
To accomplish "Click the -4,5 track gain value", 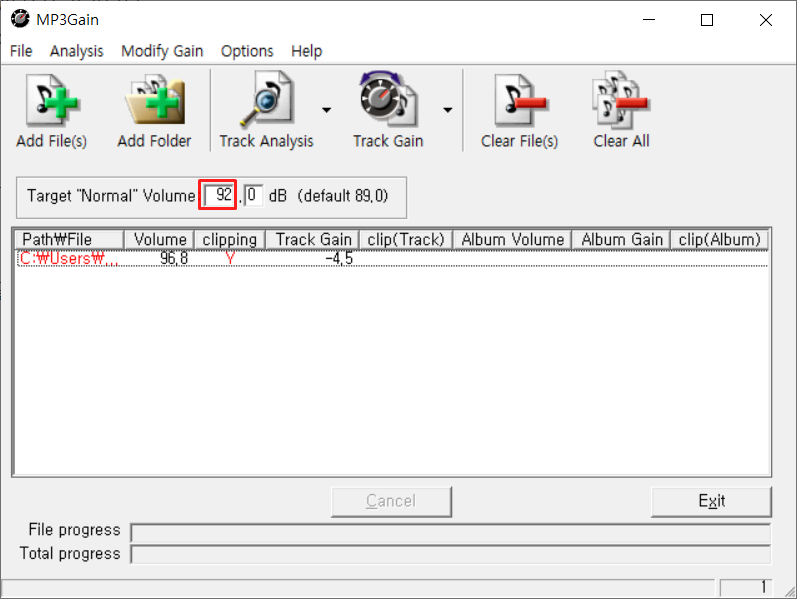I will coord(339,258).
